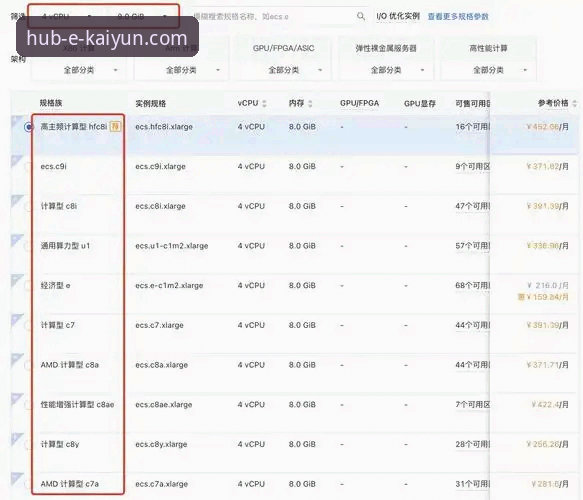583x500 pixels.
Task: Click the ¥452.06/月 price
Action: (547, 127)
